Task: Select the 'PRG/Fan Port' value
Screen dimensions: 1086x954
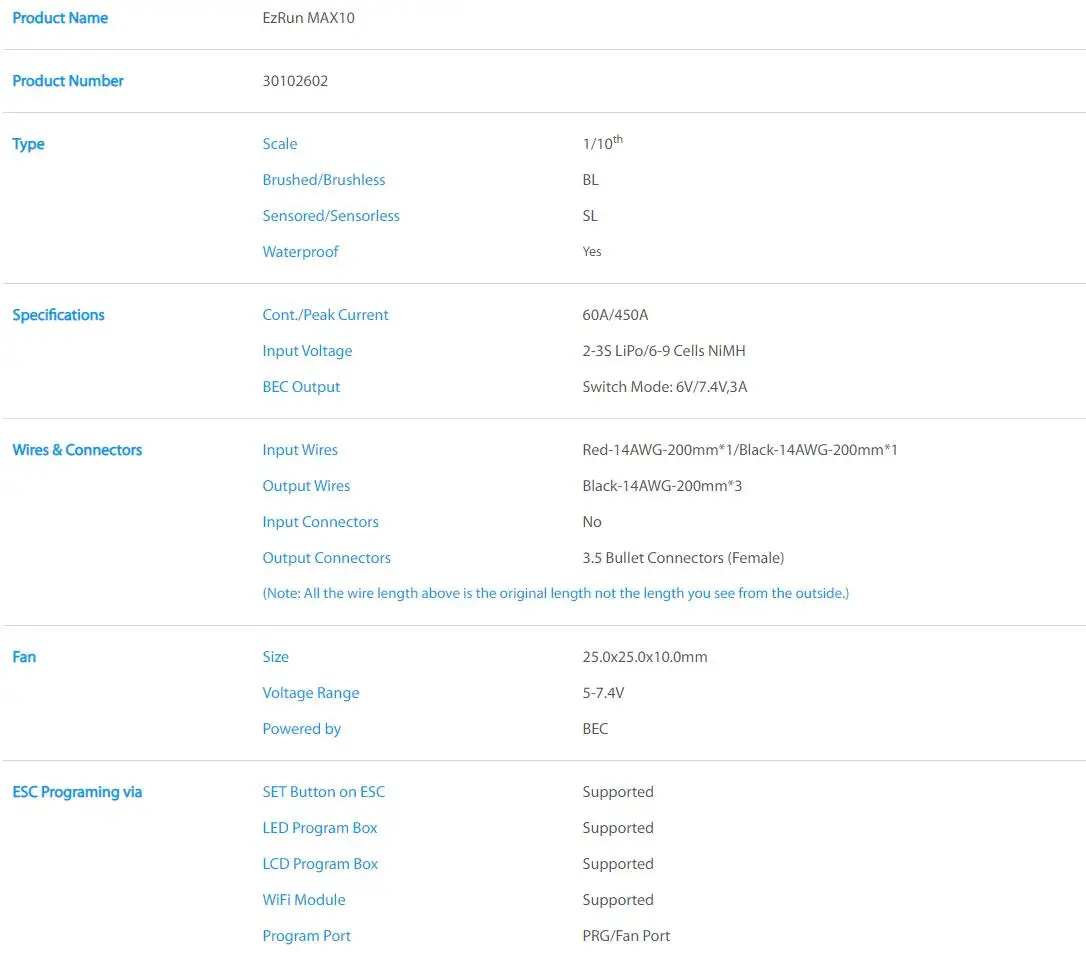Action: (626, 937)
